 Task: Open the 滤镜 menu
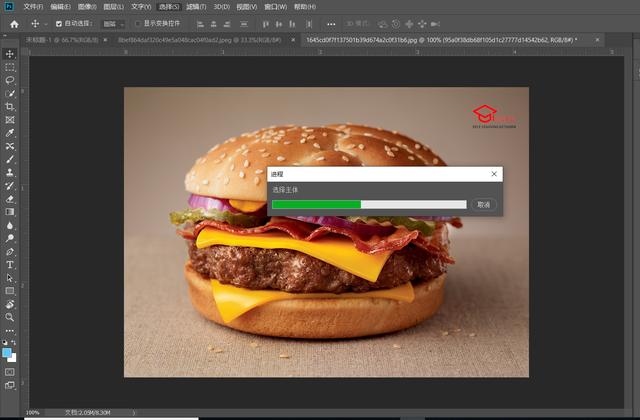pyautogui.click(x=196, y=7)
